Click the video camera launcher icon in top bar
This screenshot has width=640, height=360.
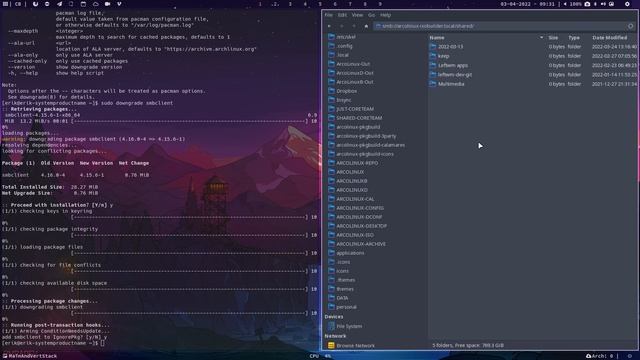(x=107, y=4)
